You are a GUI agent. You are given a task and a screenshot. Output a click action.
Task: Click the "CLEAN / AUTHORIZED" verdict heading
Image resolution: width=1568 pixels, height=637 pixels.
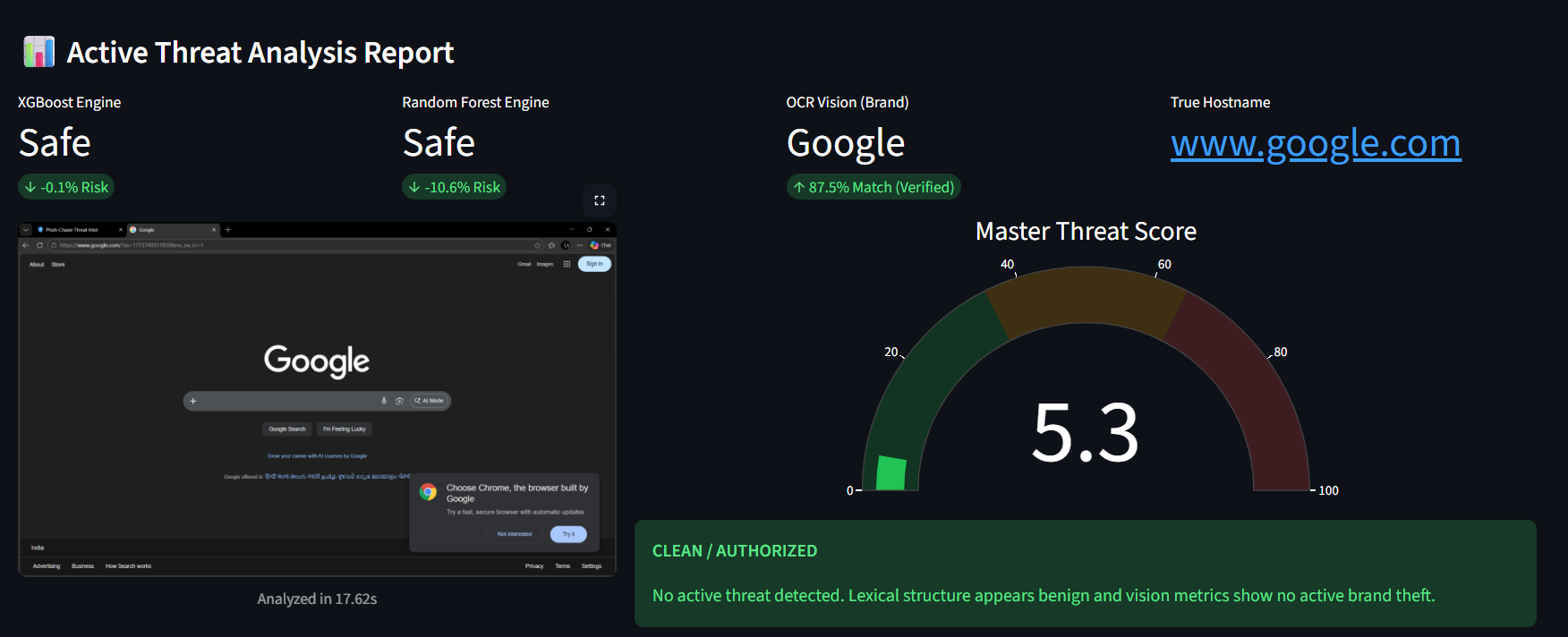(735, 551)
